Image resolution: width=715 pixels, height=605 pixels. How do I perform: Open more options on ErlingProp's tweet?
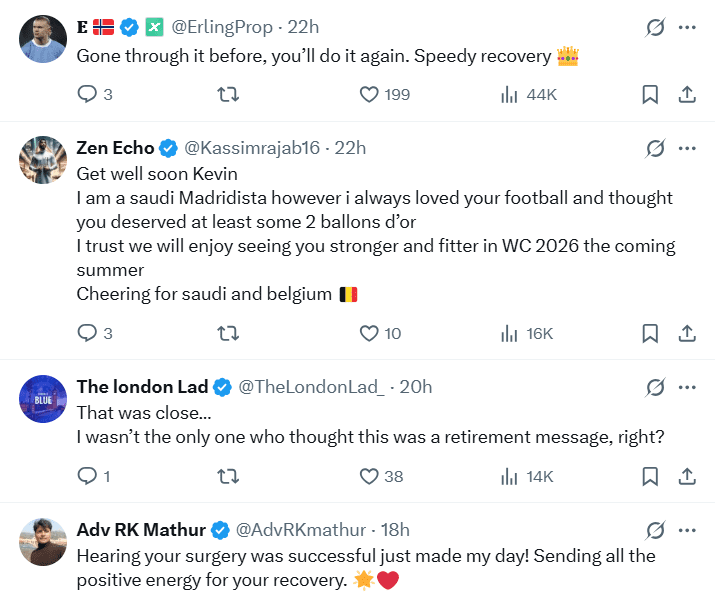[x=687, y=27]
